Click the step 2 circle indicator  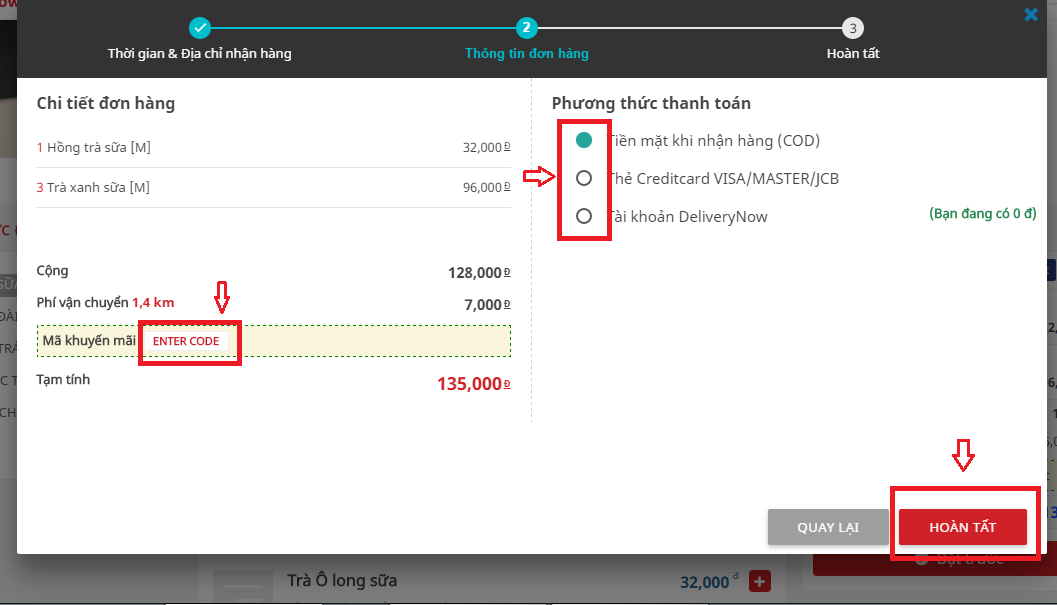pyautogui.click(x=526, y=28)
